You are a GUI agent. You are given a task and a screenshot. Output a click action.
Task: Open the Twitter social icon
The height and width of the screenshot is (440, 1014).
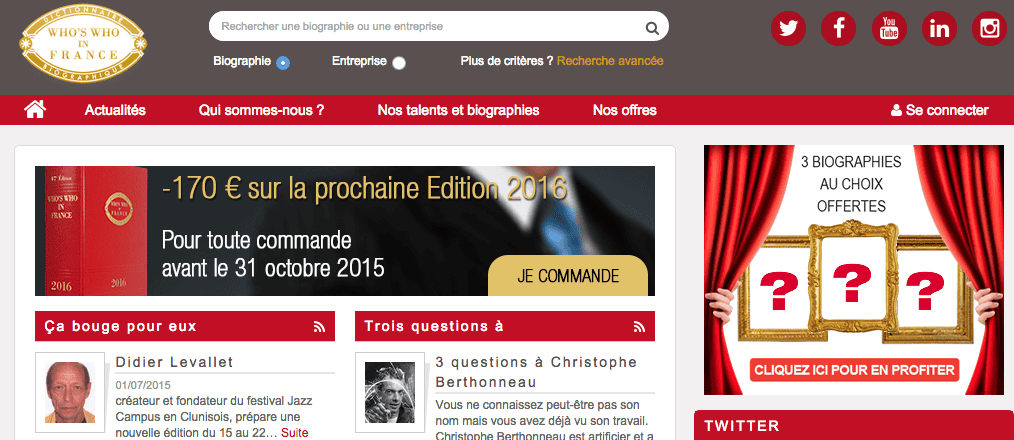click(788, 28)
